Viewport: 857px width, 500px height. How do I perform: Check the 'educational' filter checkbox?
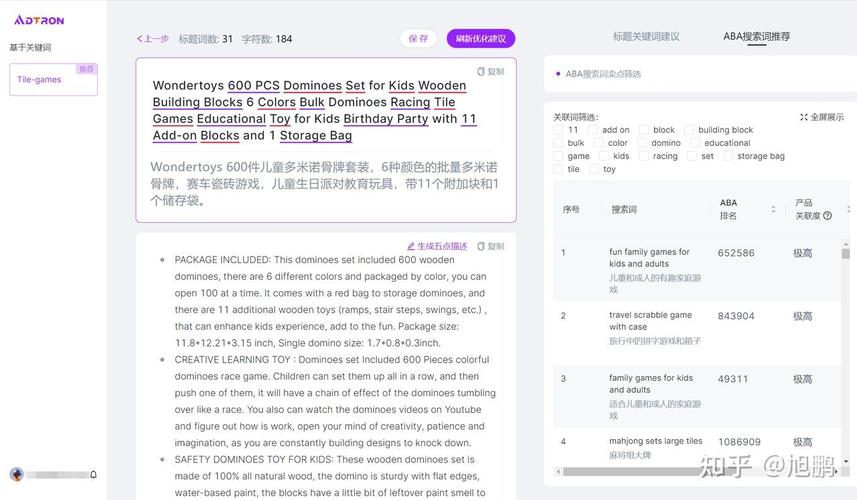tap(695, 143)
